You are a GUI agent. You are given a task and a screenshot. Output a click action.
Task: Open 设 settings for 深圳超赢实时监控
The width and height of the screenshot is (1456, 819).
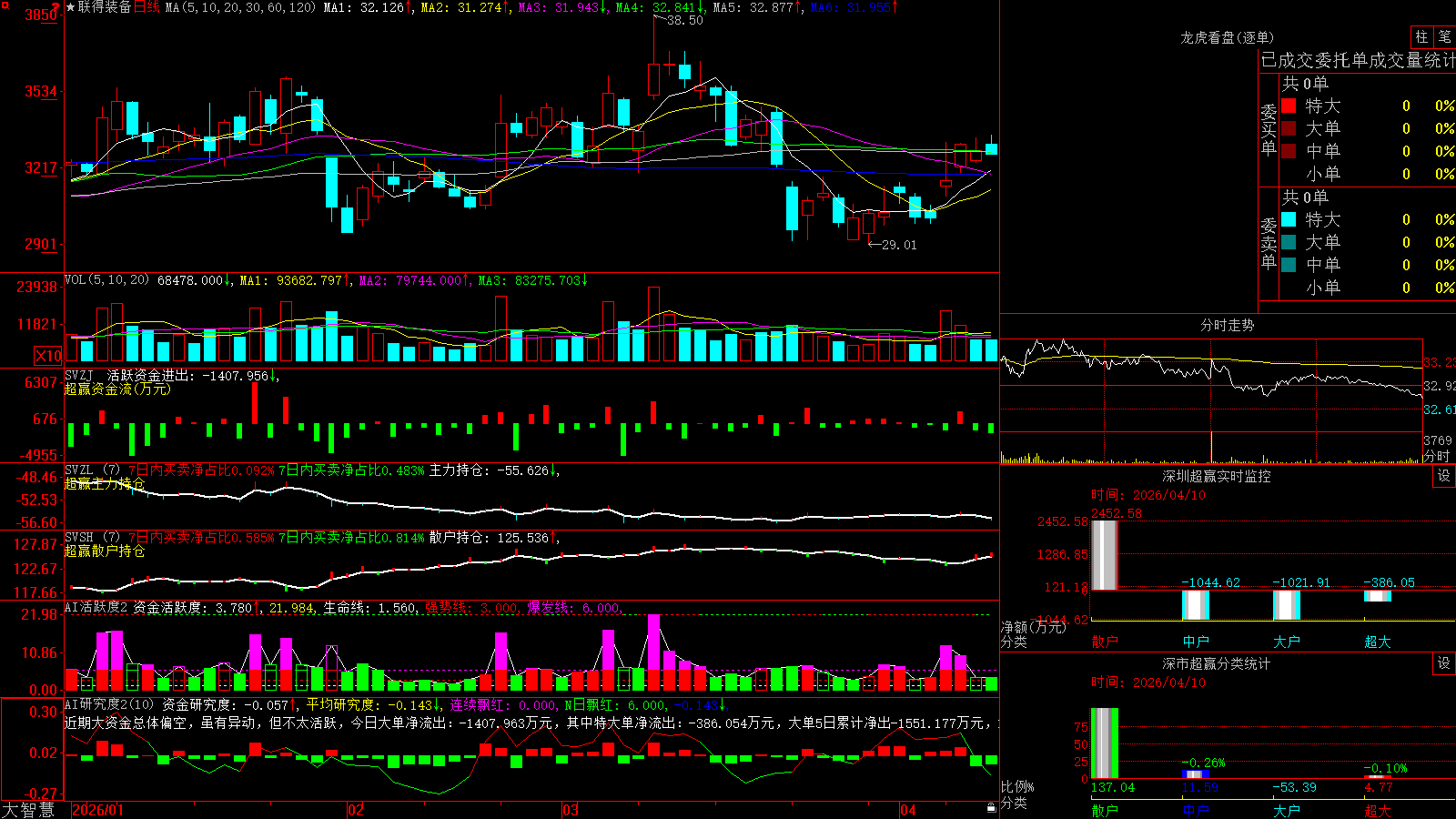[x=1444, y=476]
